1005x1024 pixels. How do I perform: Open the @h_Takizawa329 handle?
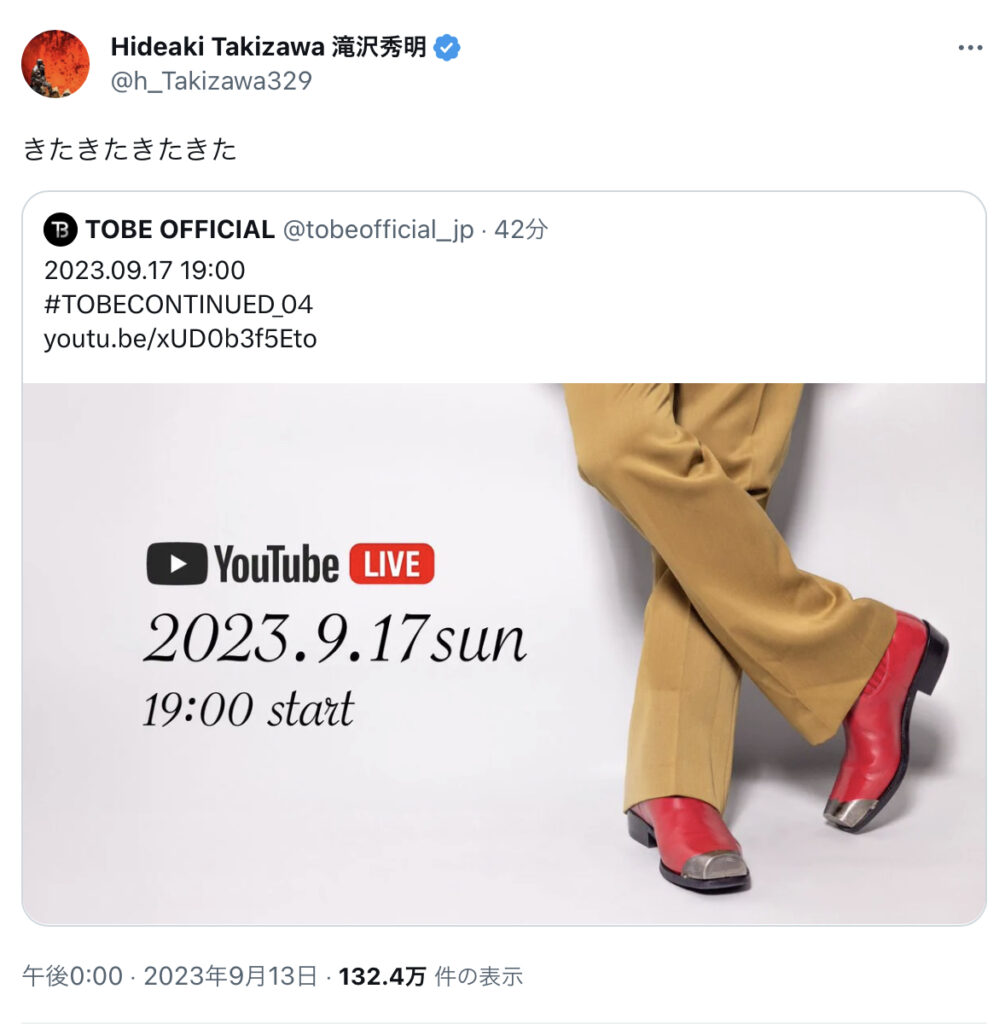(211, 81)
